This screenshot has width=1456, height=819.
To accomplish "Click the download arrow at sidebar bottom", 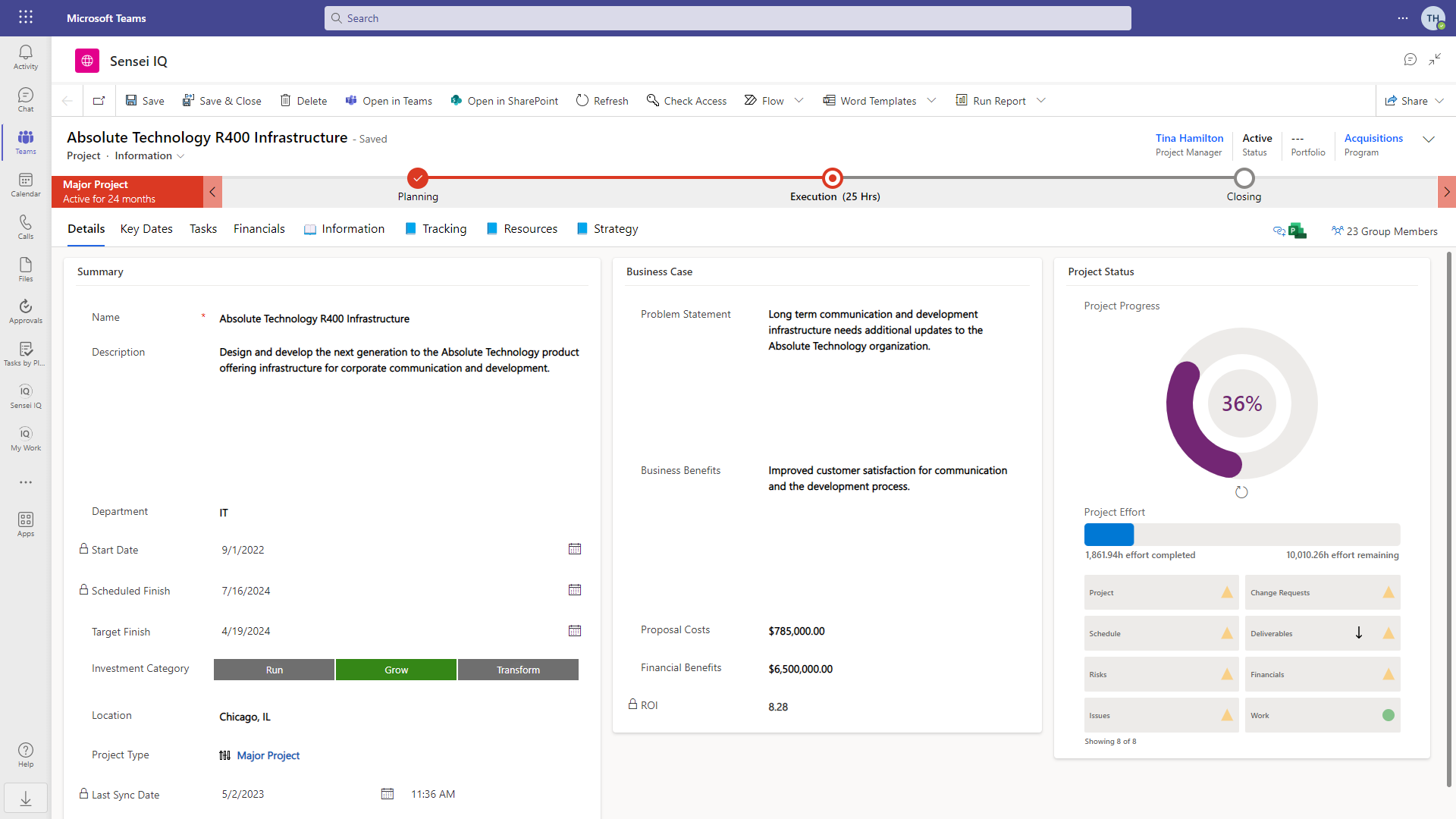I will (x=26, y=799).
